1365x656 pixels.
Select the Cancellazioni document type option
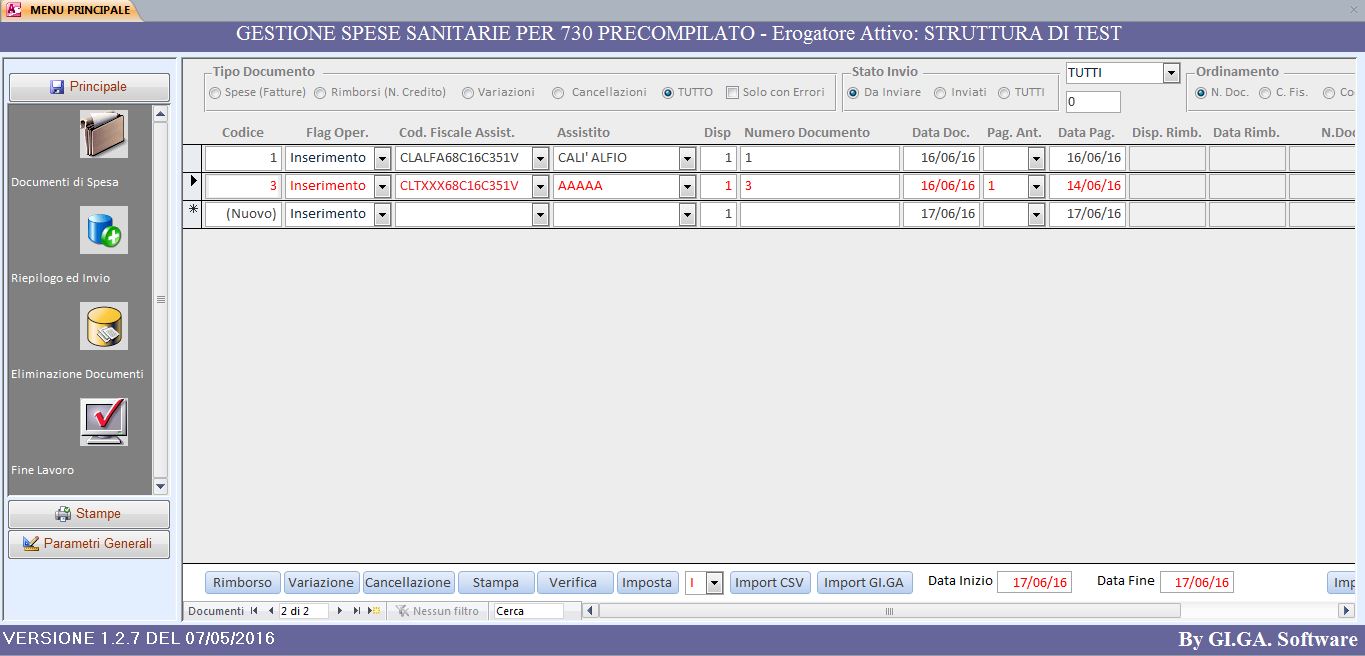(558, 93)
